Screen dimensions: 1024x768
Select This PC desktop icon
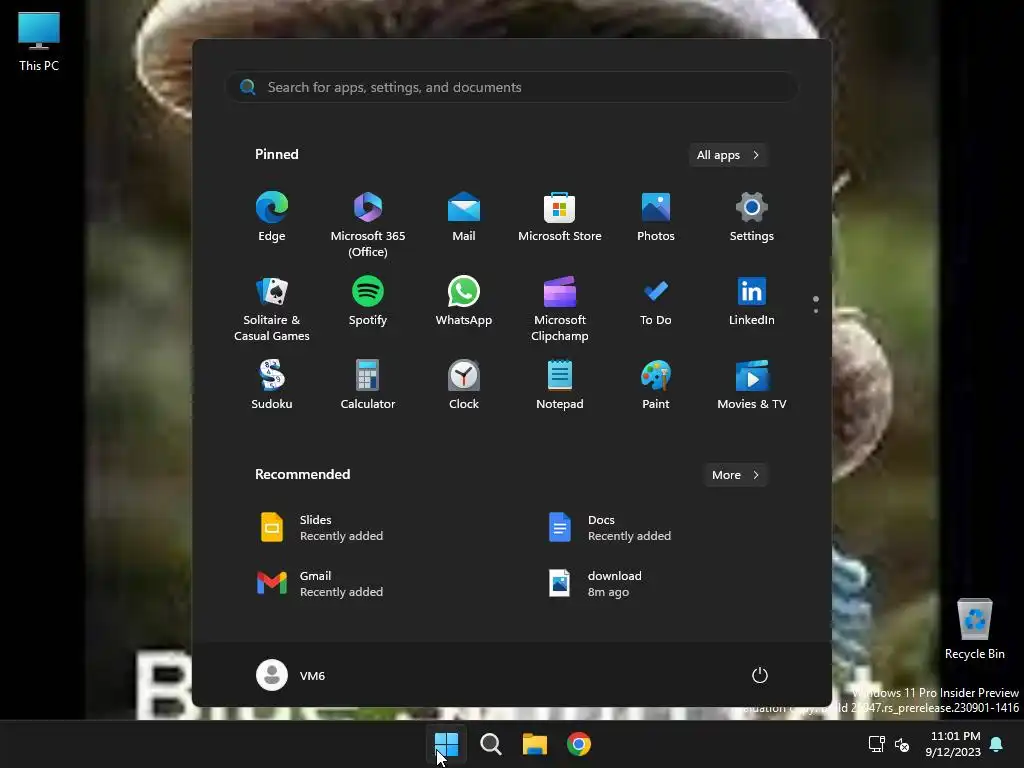pos(39,42)
